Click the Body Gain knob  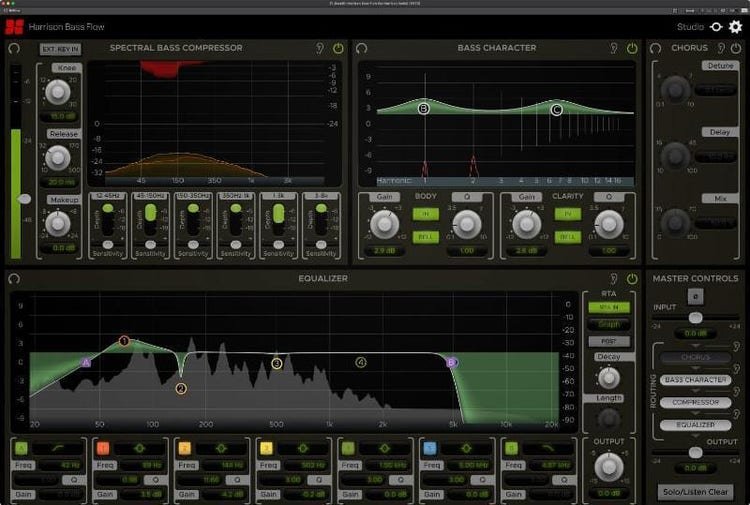[x=385, y=224]
